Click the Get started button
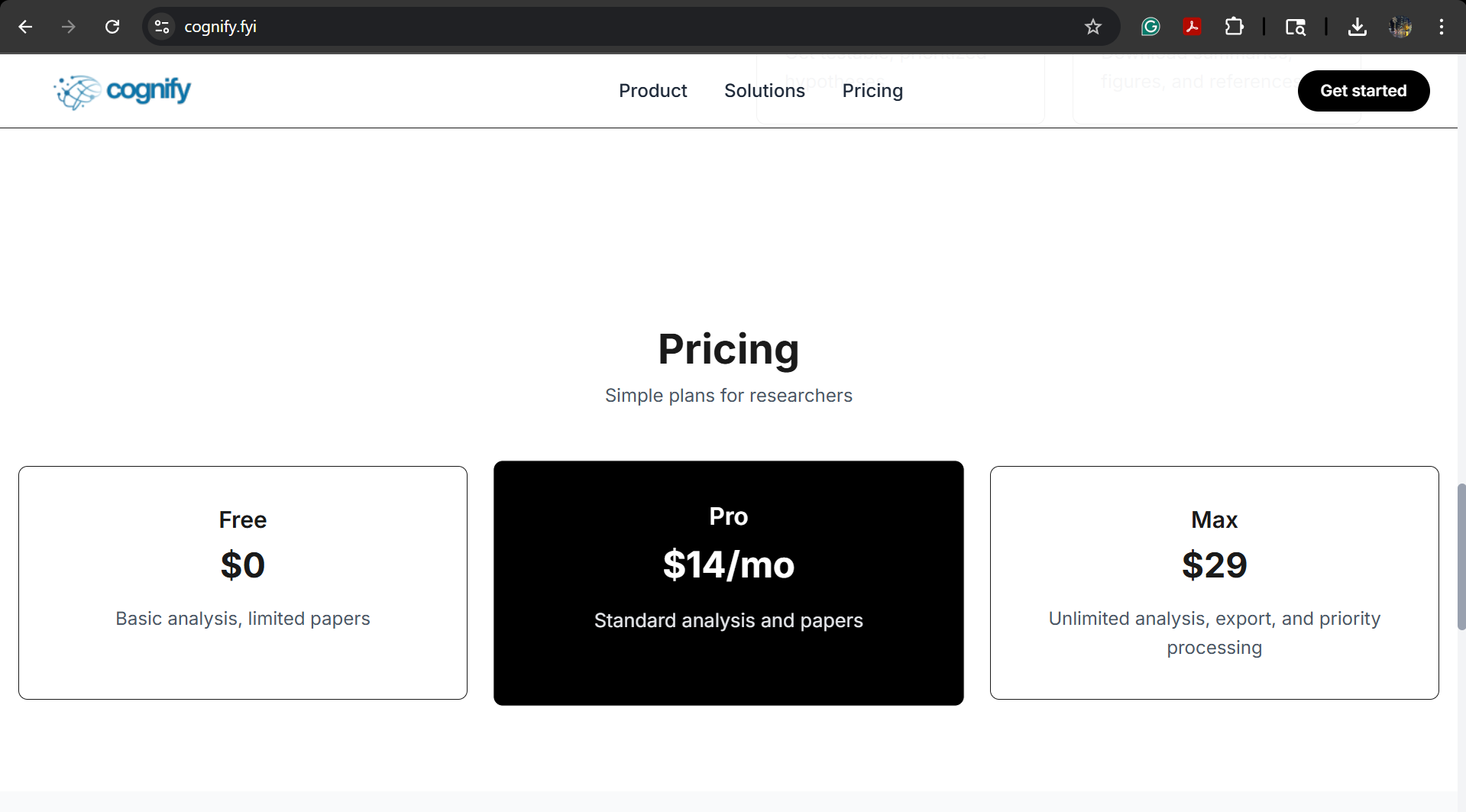Screen dimensions: 1466x812 tap(1364, 91)
